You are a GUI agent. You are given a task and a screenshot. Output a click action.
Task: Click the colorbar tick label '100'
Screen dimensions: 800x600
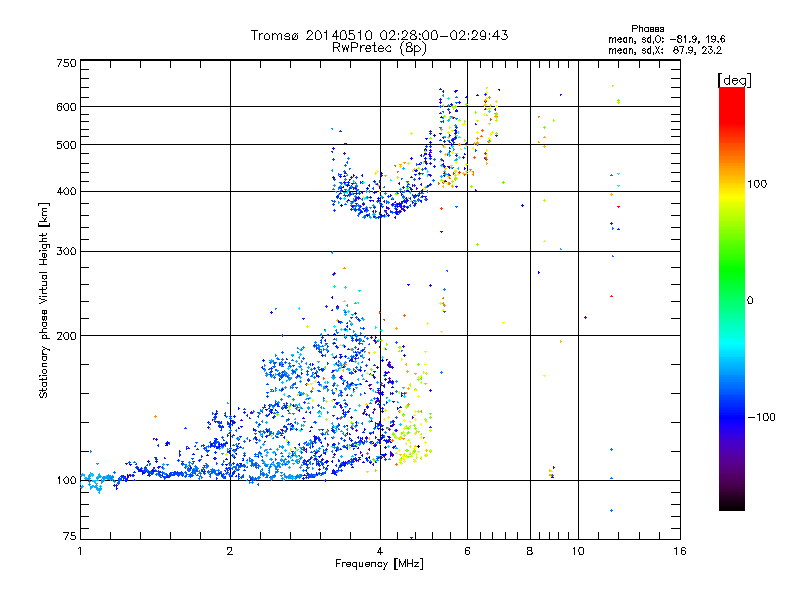point(757,184)
